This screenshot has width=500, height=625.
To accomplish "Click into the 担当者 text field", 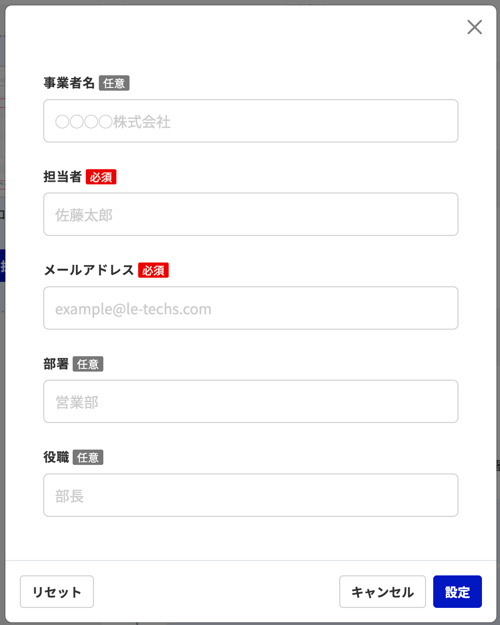I will (x=250, y=214).
